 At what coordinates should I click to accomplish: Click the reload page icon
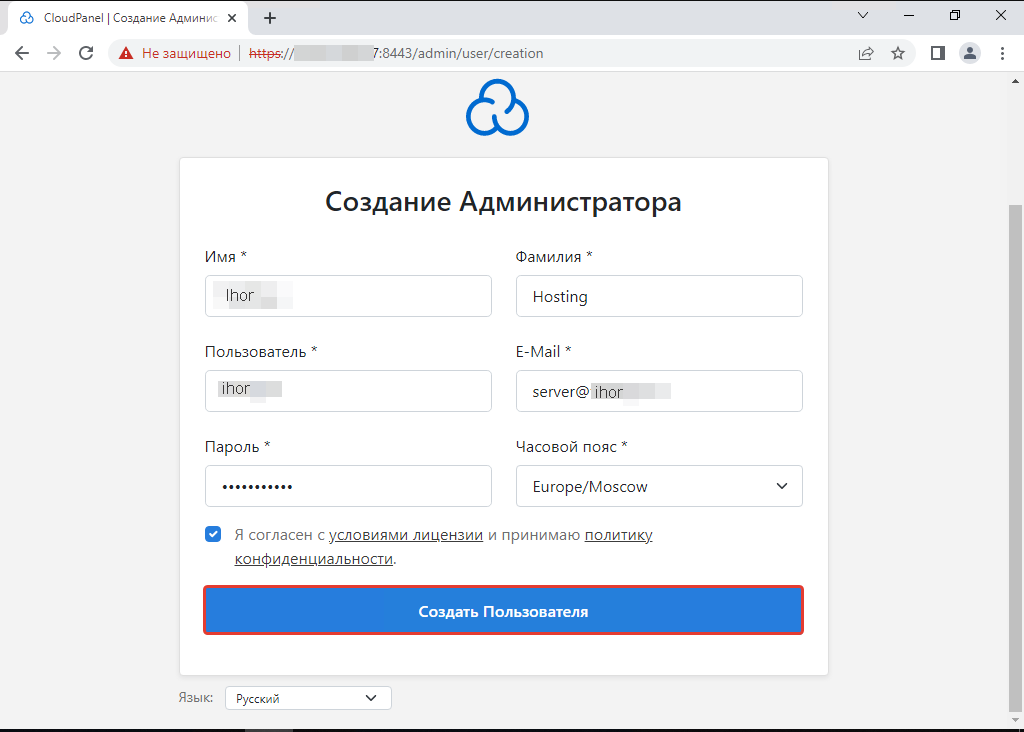tap(85, 53)
